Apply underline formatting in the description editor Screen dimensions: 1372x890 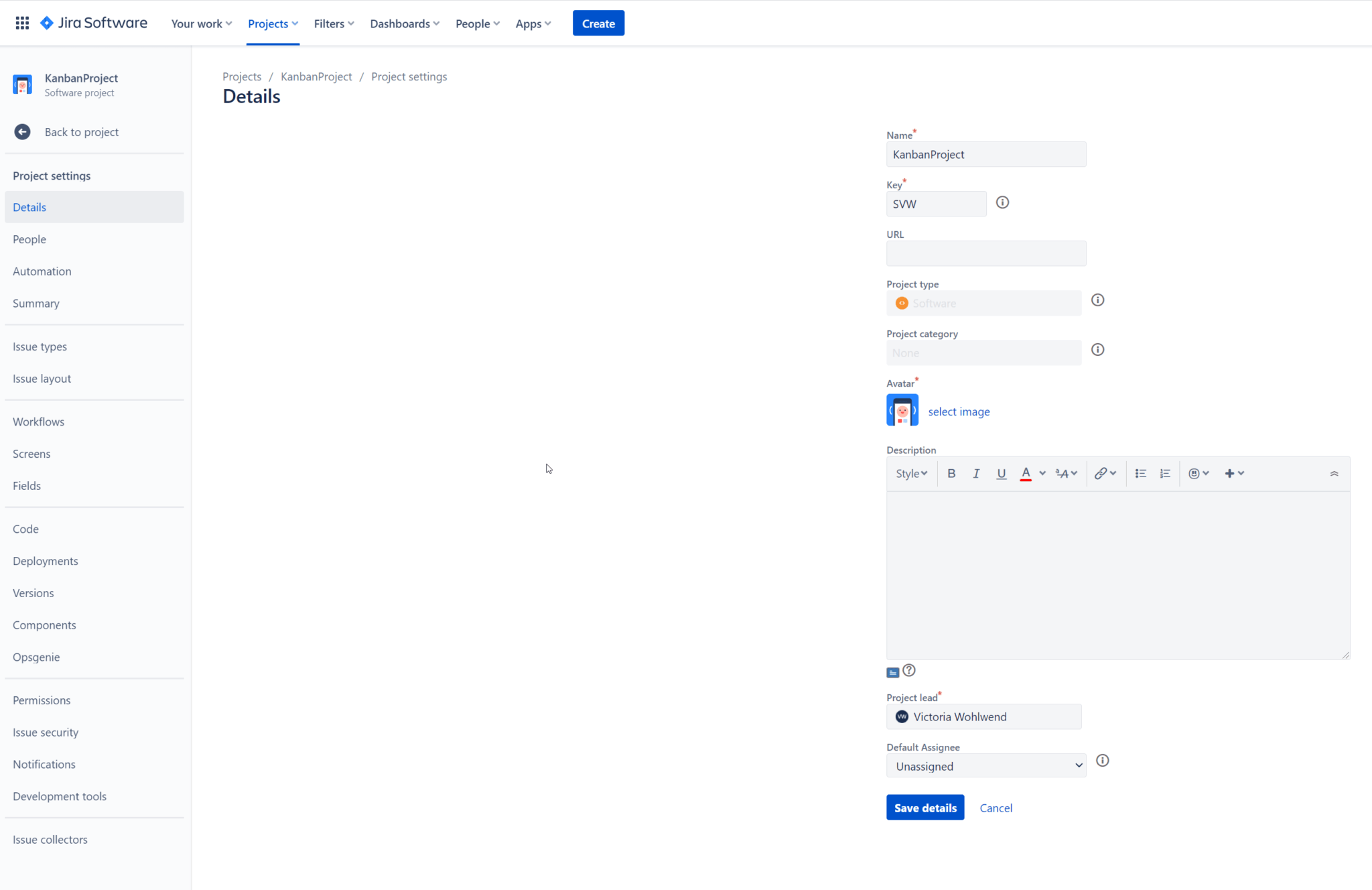[1001, 473]
